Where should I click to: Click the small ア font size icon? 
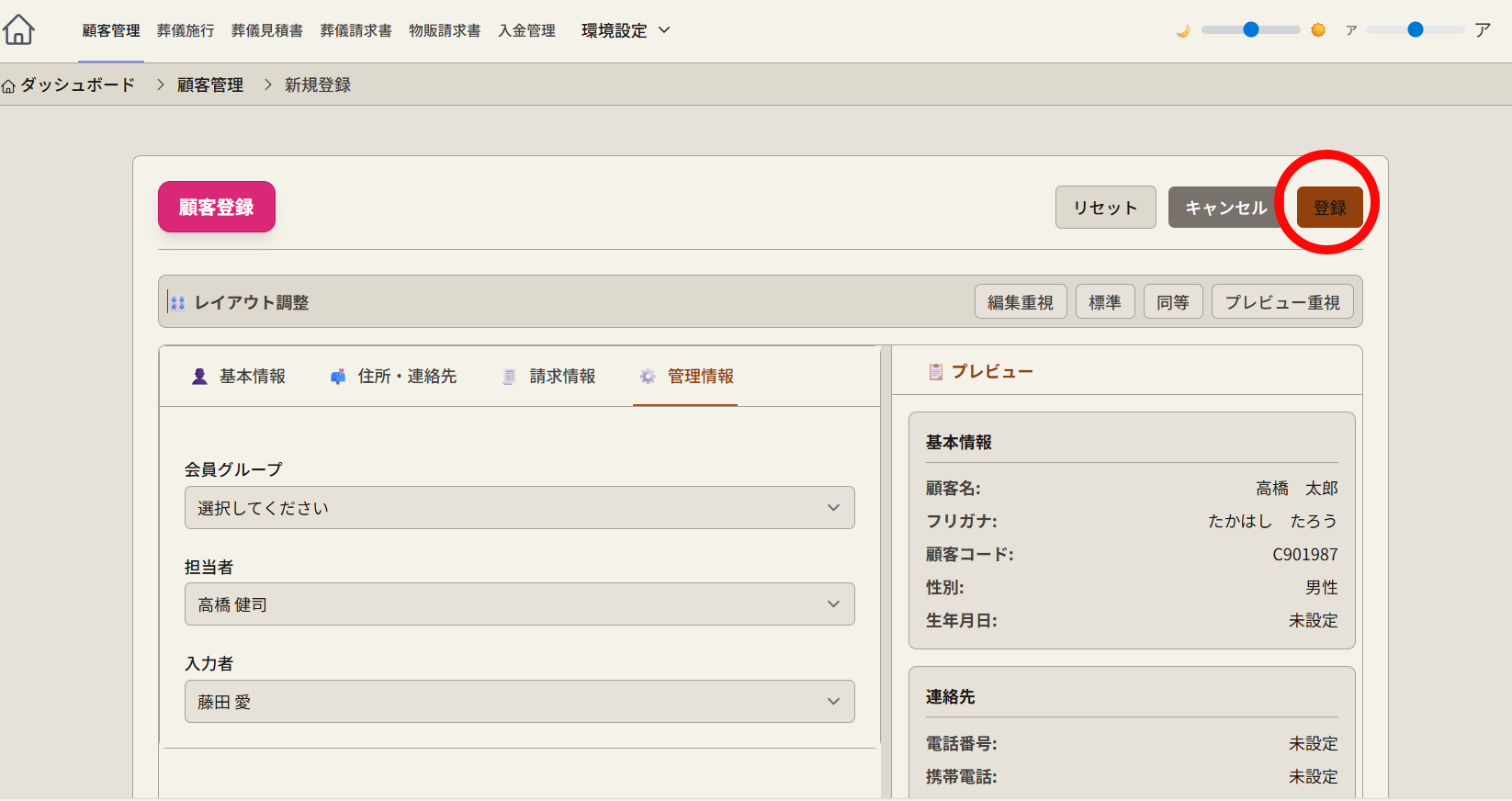point(1351,30)
